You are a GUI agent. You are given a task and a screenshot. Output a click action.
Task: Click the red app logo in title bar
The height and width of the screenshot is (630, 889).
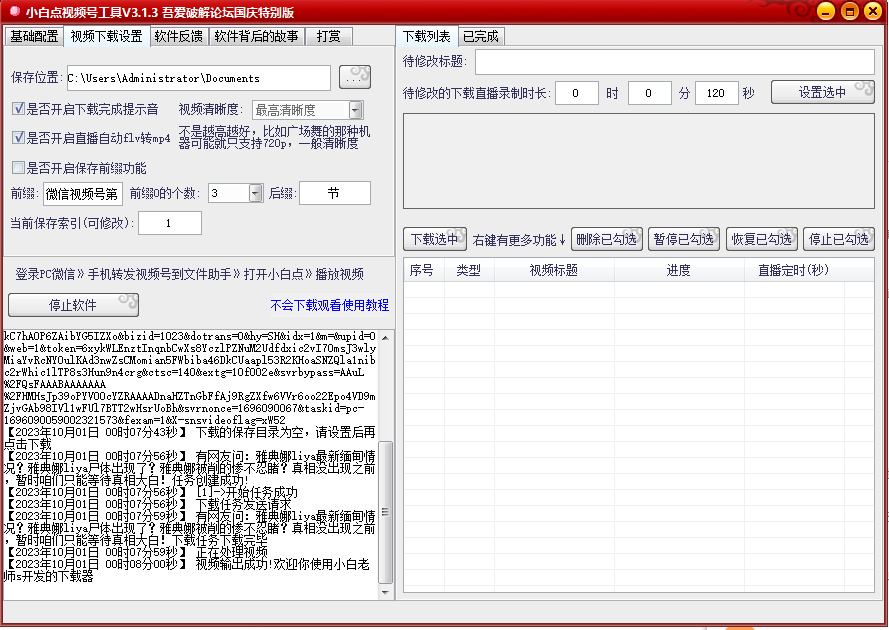tap(12, 12)
